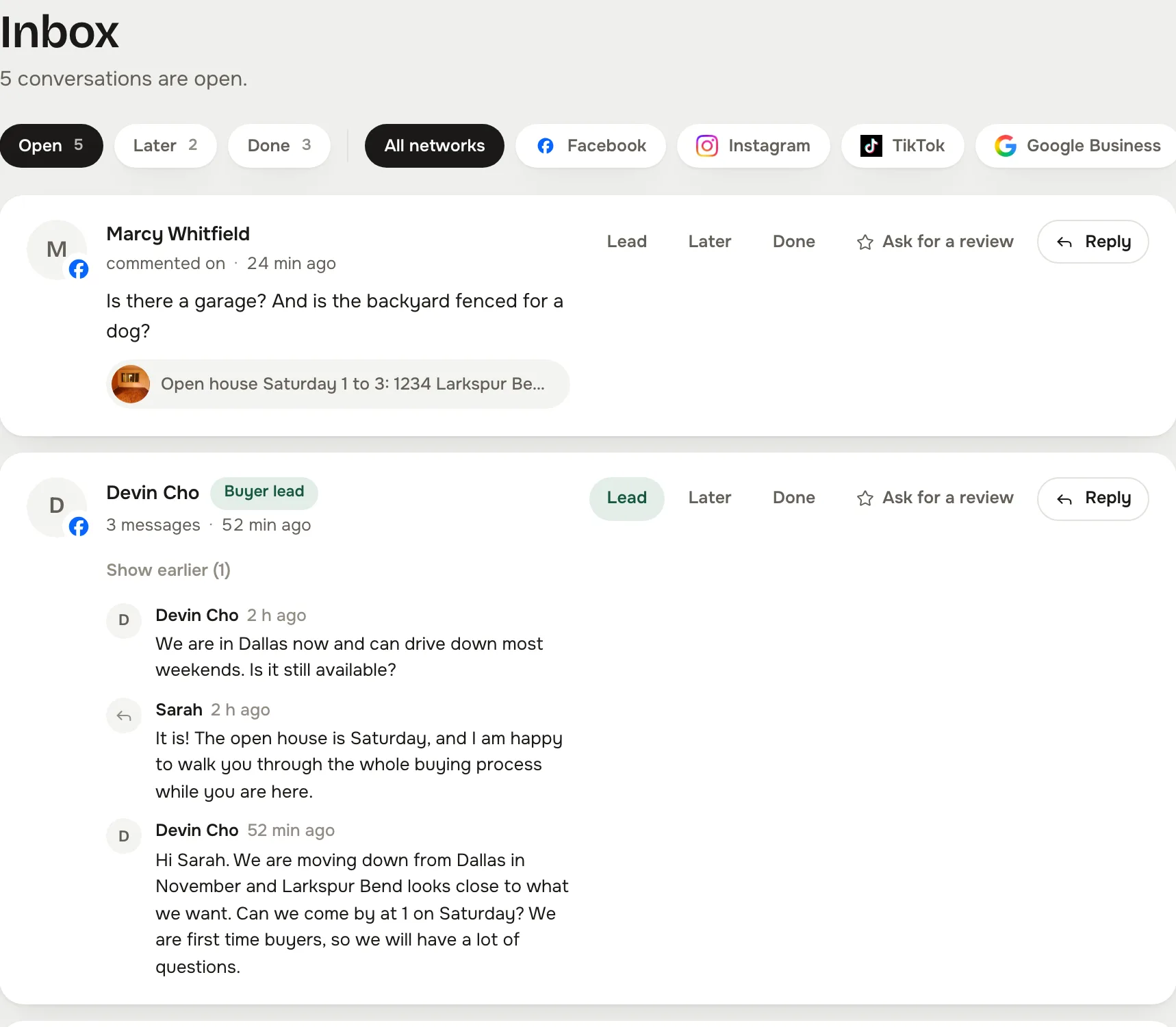Toggle the active Lead tag on Devin Cho
The image size is (1176, 1027).
pos(627,498)
